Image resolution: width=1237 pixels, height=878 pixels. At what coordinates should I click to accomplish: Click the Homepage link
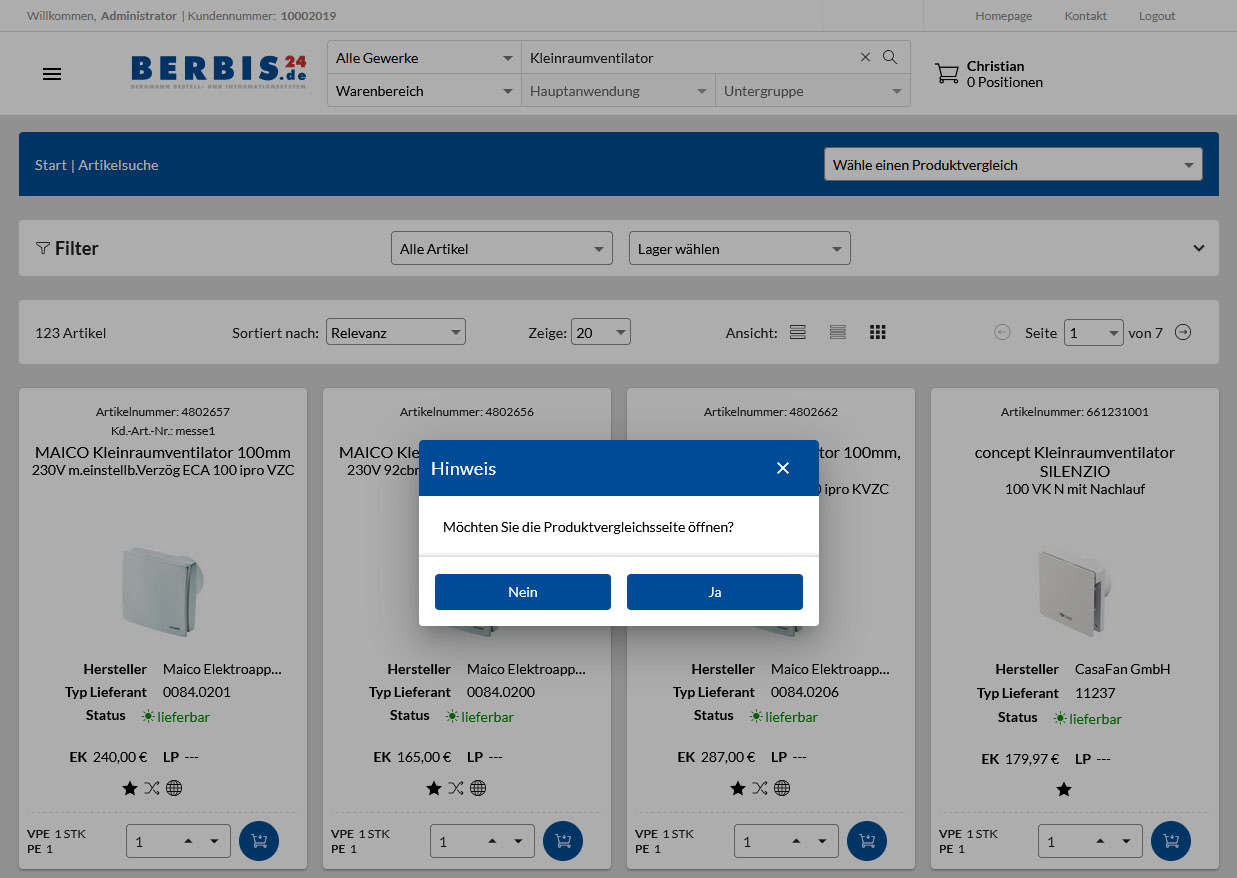[1003, 16]
